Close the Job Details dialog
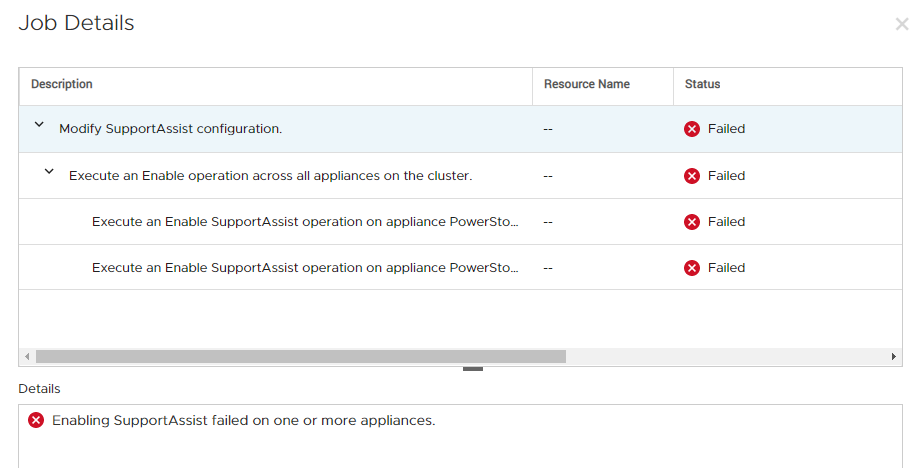 click(x=901, y=24)
